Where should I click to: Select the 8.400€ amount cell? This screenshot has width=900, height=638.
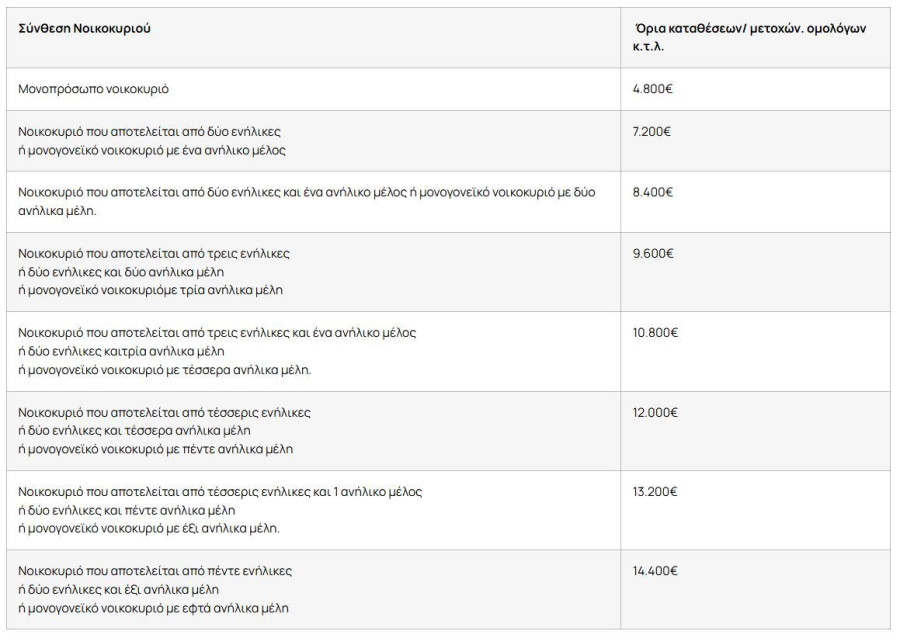[653, 192]
